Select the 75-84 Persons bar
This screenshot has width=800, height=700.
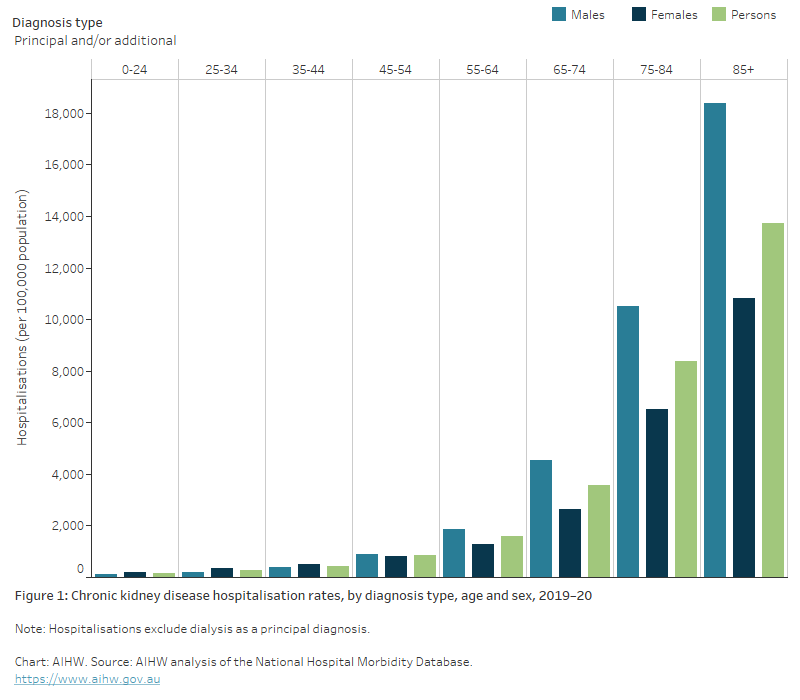[686, 469]
